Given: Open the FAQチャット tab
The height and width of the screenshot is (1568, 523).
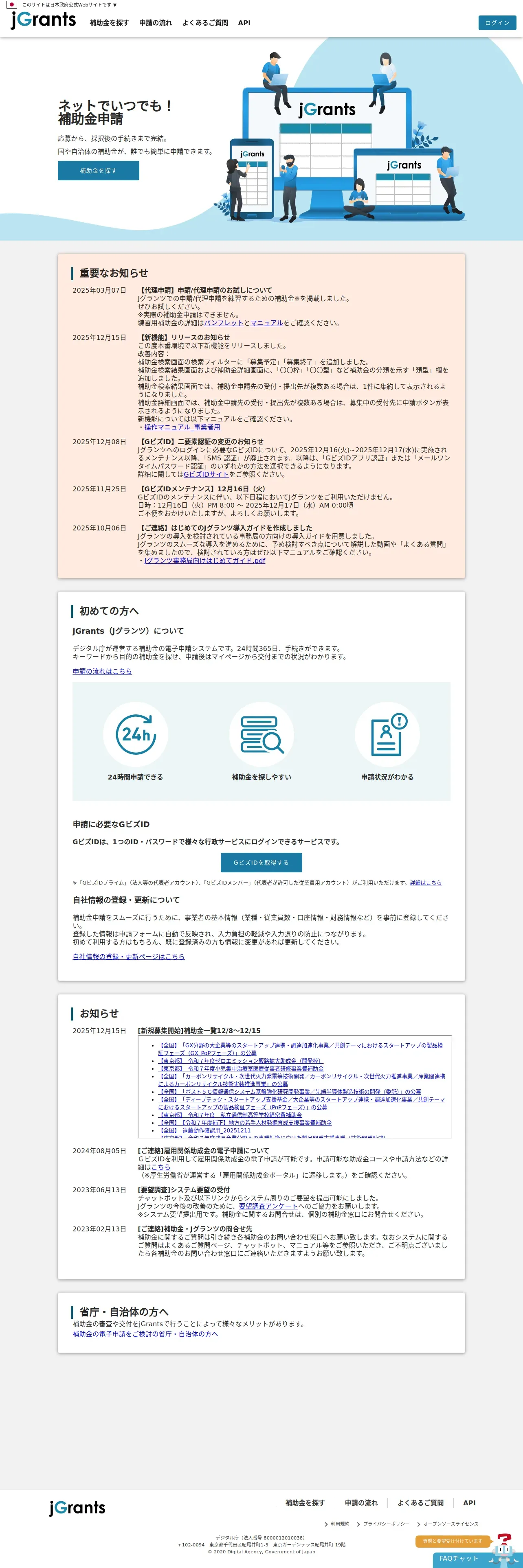Looking at the screenshot, I should tap(460, 1558).
